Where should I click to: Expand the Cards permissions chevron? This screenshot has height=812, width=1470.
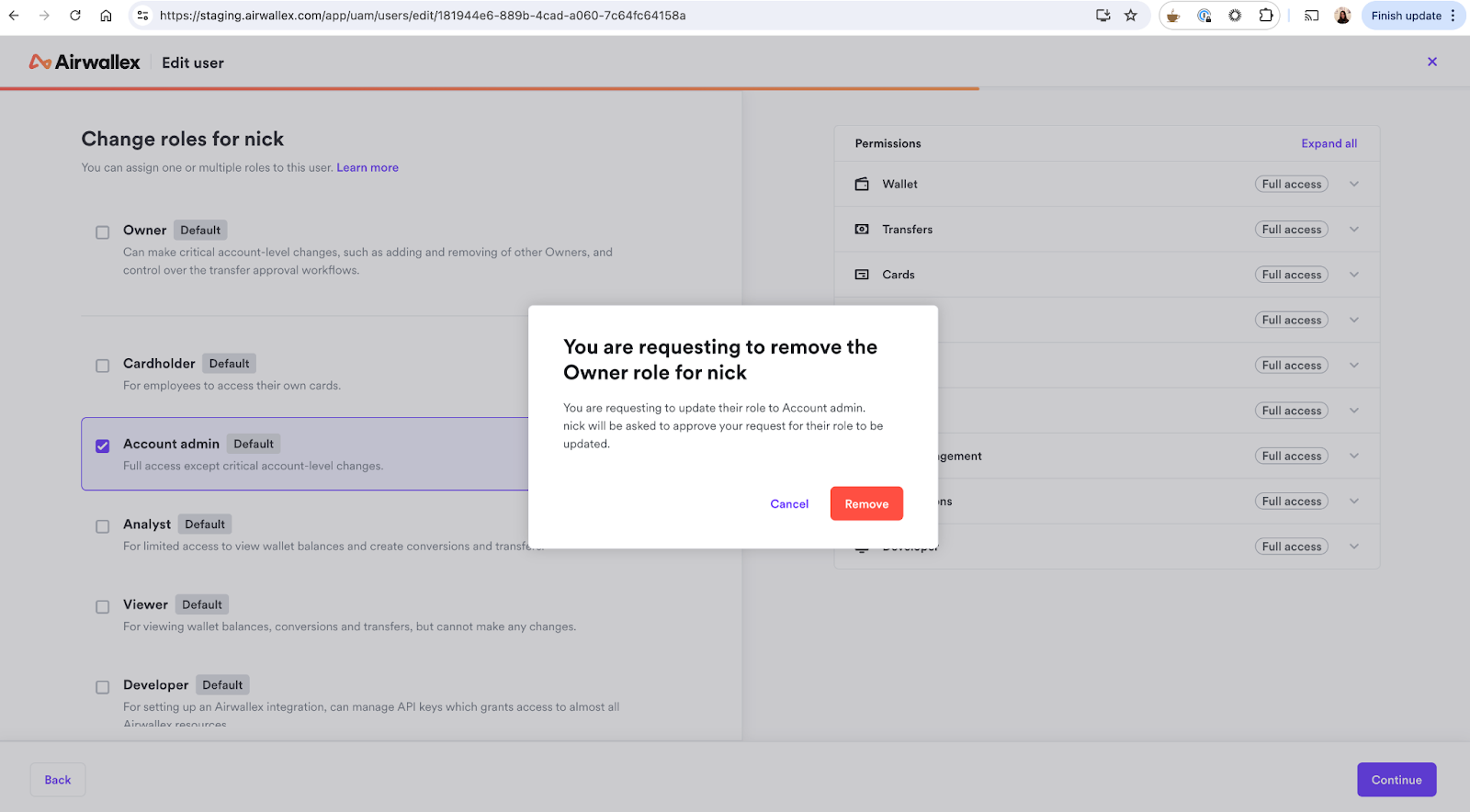[x=1353, y=275]
